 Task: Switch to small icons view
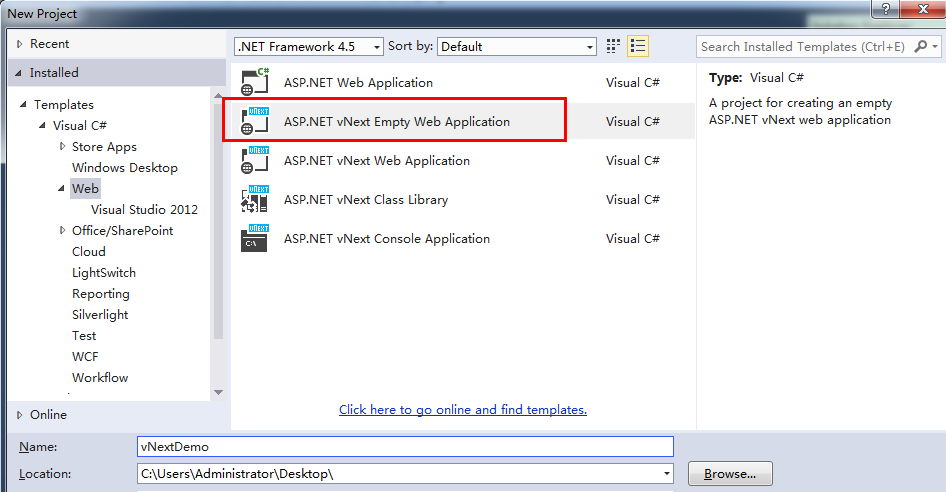coord(613,46)
